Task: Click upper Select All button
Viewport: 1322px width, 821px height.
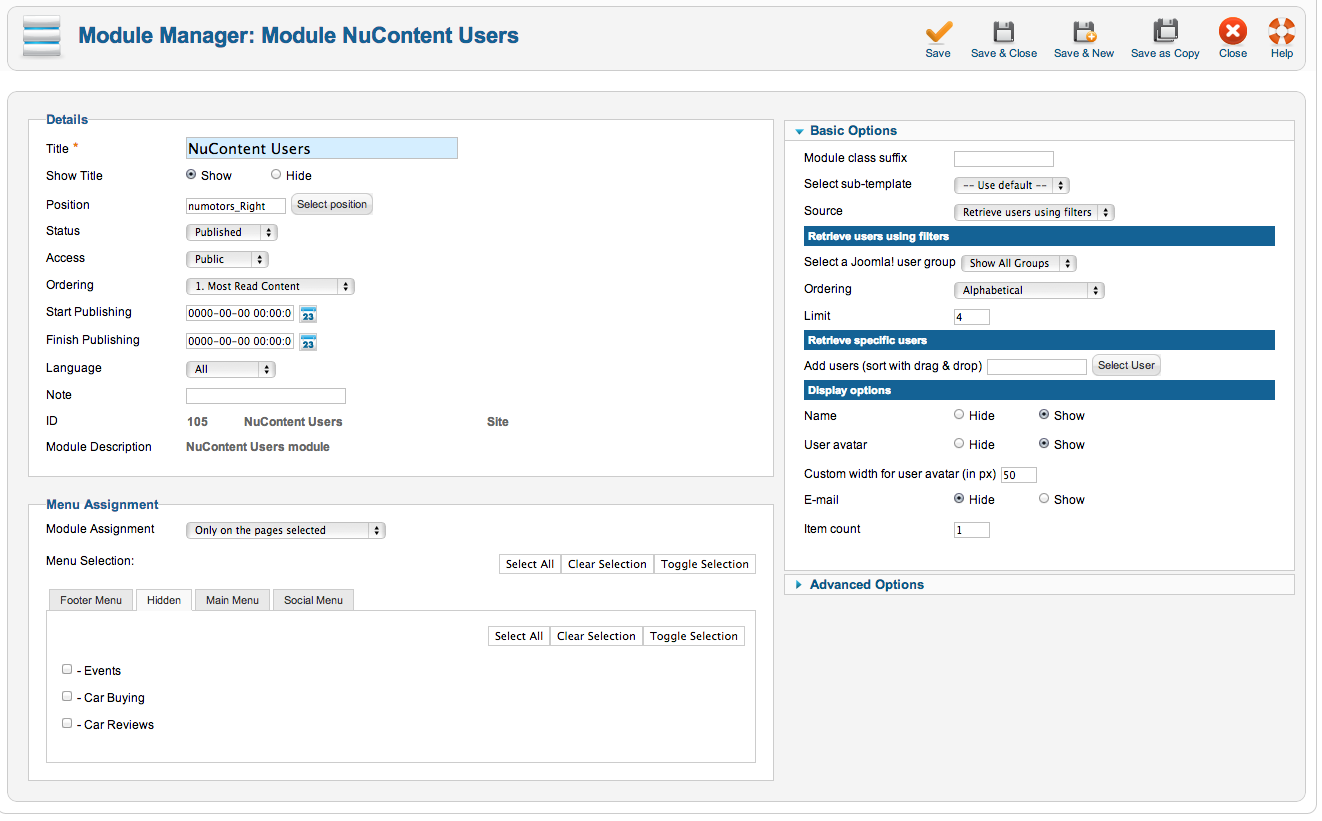Action: coord(530,564)
